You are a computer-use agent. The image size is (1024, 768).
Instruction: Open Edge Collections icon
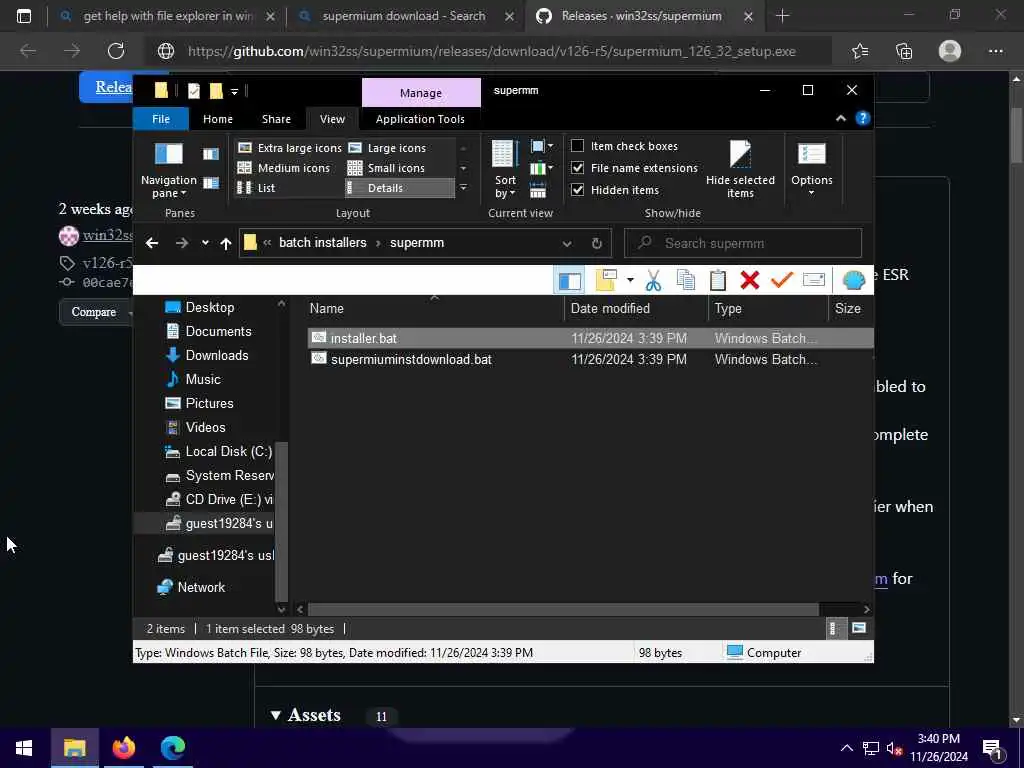coord(904,51)
